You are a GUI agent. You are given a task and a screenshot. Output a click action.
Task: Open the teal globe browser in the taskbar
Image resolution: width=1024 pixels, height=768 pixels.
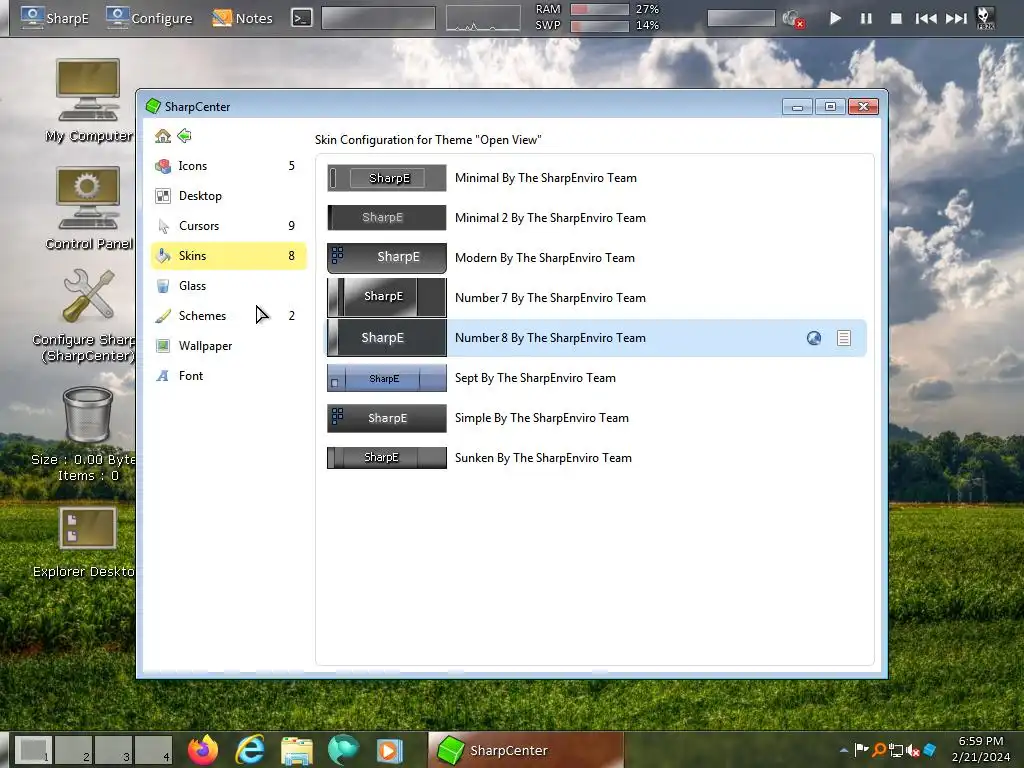[x=343, y=750]
